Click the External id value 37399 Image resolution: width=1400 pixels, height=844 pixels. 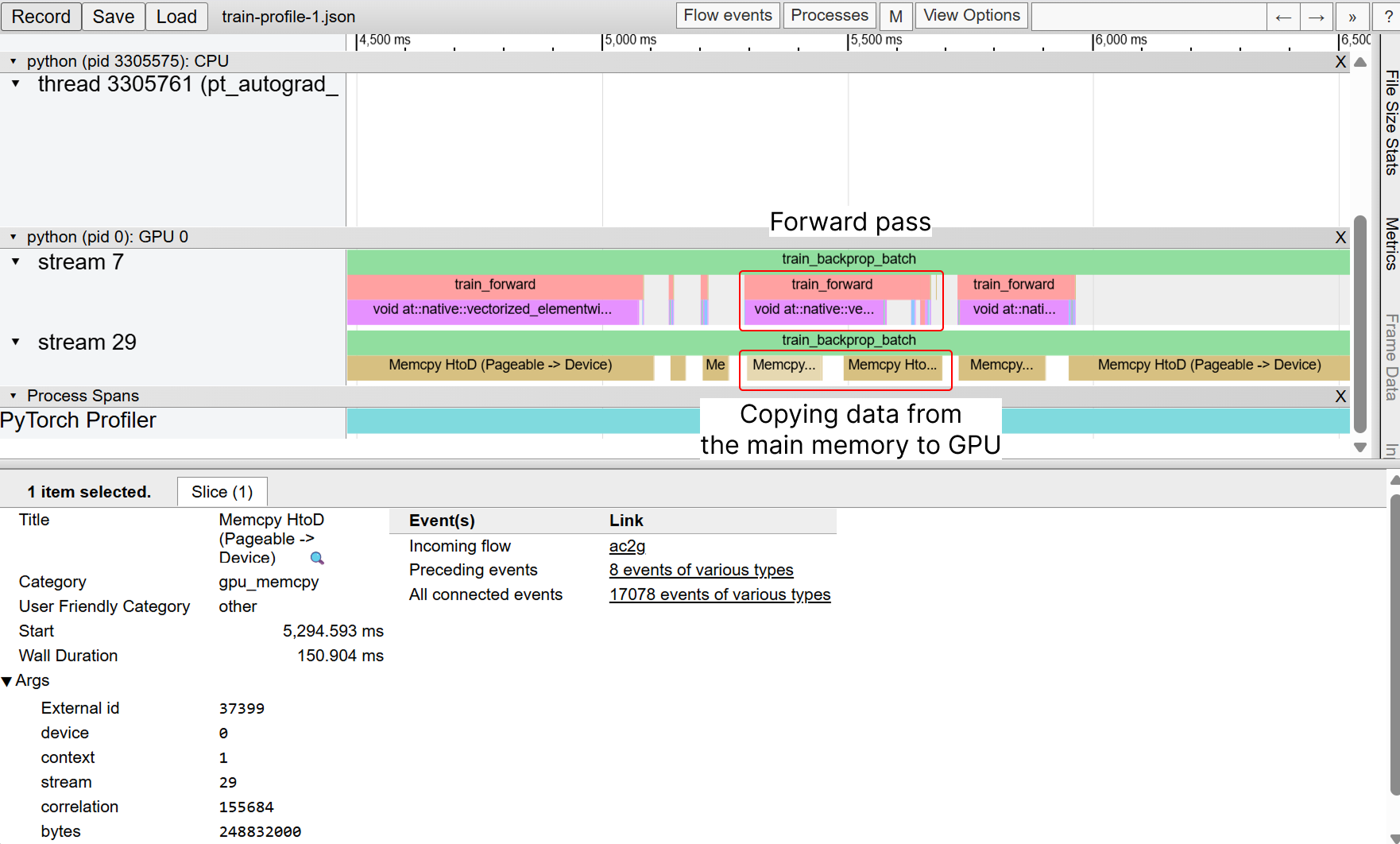[x=242, y=709]
